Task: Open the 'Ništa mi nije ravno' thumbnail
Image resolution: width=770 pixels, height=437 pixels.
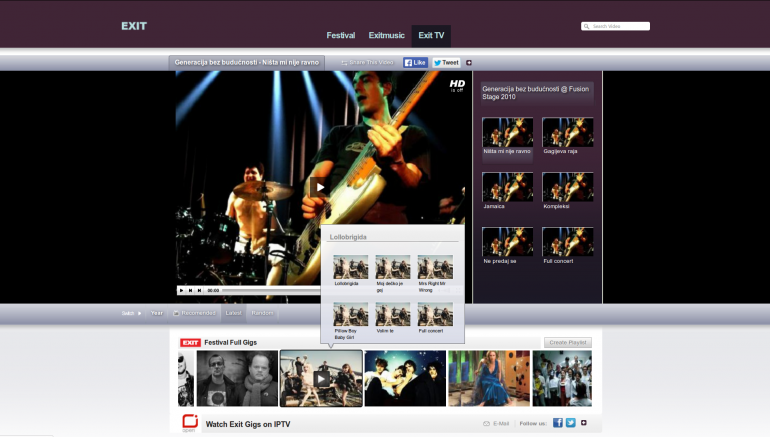Action: 507,132
